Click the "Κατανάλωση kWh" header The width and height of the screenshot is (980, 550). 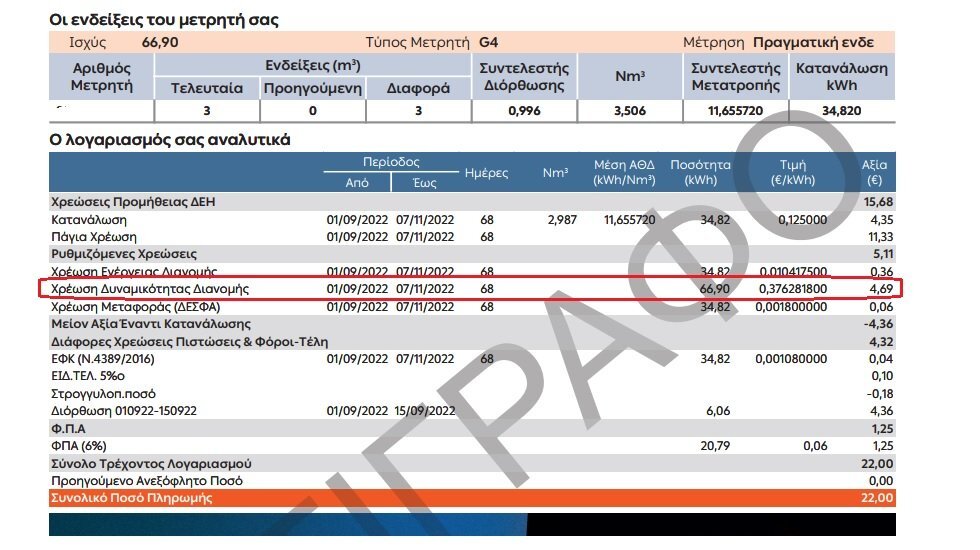pos(841,76)
